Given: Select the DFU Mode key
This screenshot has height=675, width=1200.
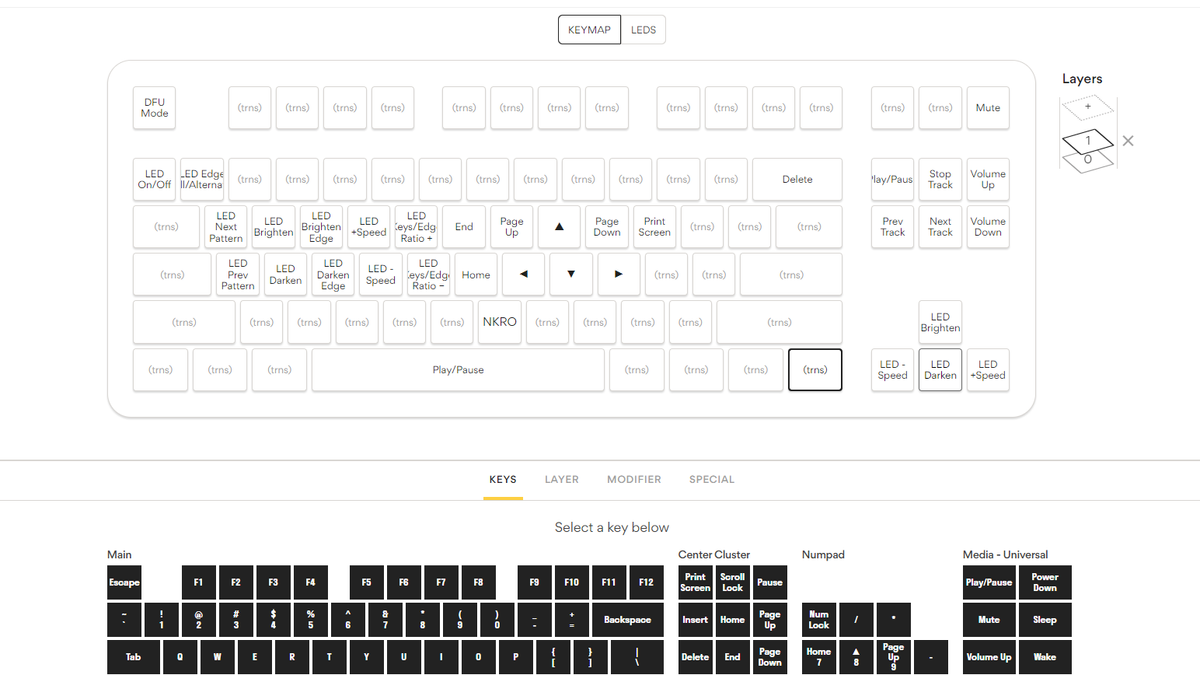Looking at the screenshot, I should 153,107.
